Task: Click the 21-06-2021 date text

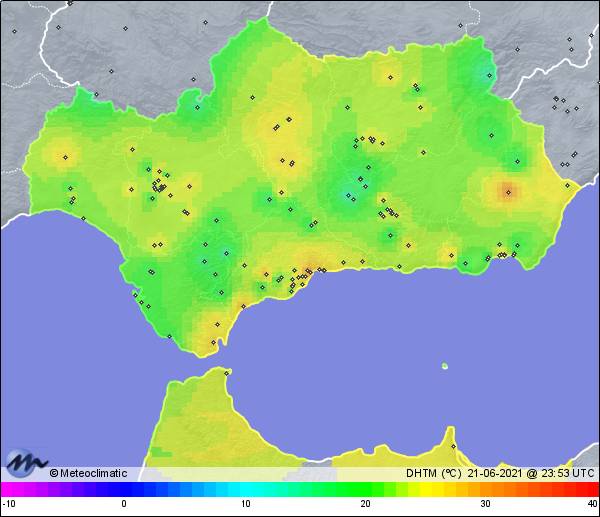Action: (x=494, y=473)
